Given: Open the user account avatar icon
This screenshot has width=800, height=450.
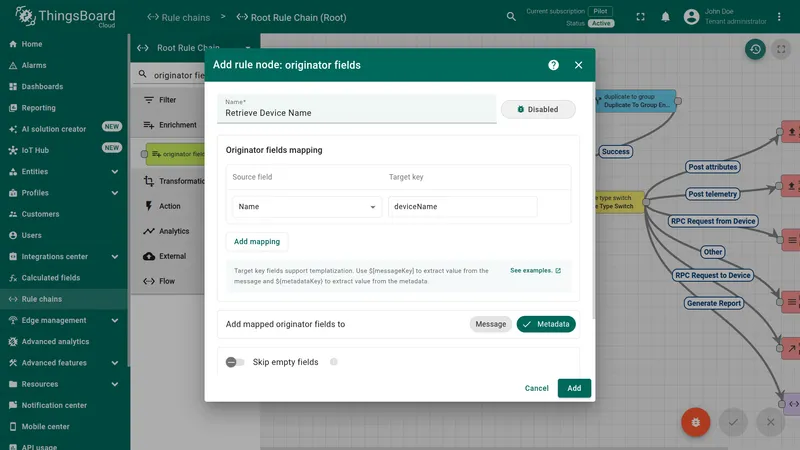Looking at the screenshot, I should (x=691, y=17).
